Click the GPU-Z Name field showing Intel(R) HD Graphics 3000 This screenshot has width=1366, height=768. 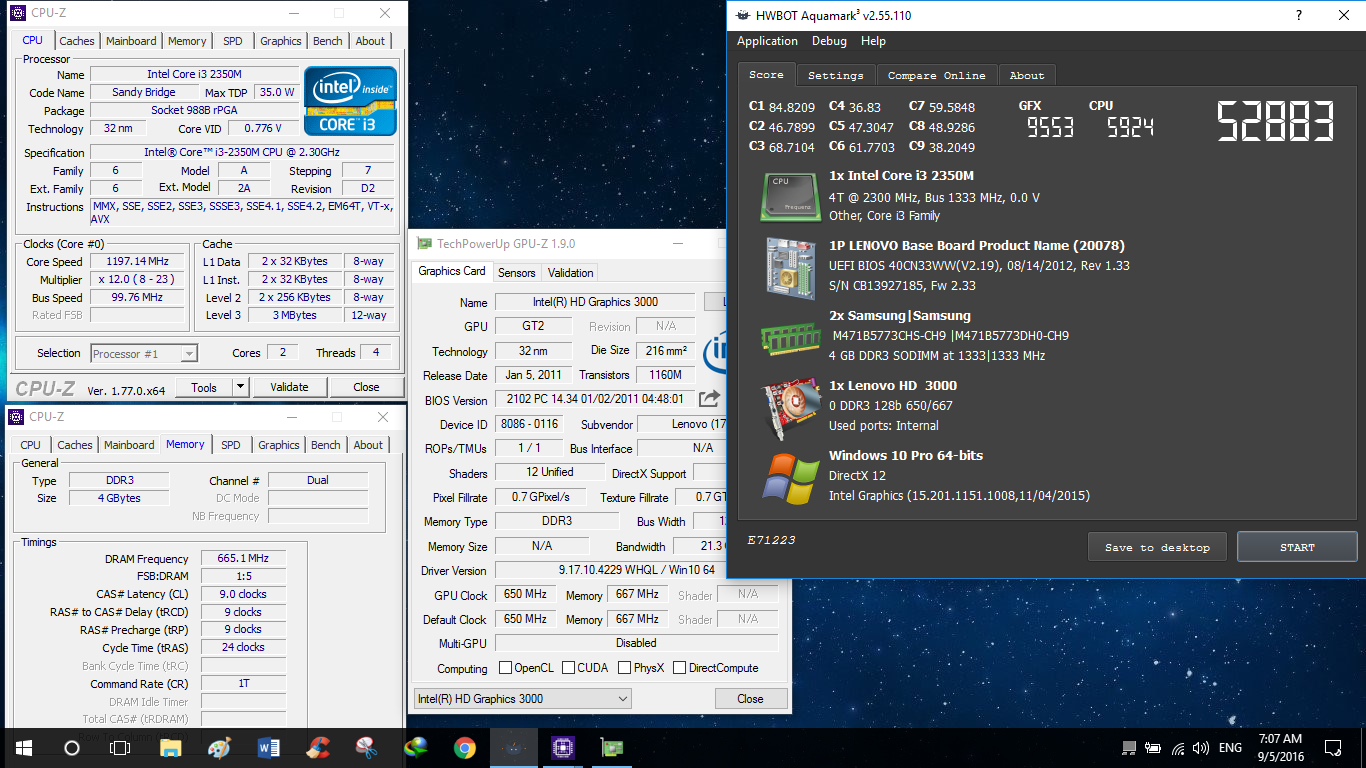point(597,302)
